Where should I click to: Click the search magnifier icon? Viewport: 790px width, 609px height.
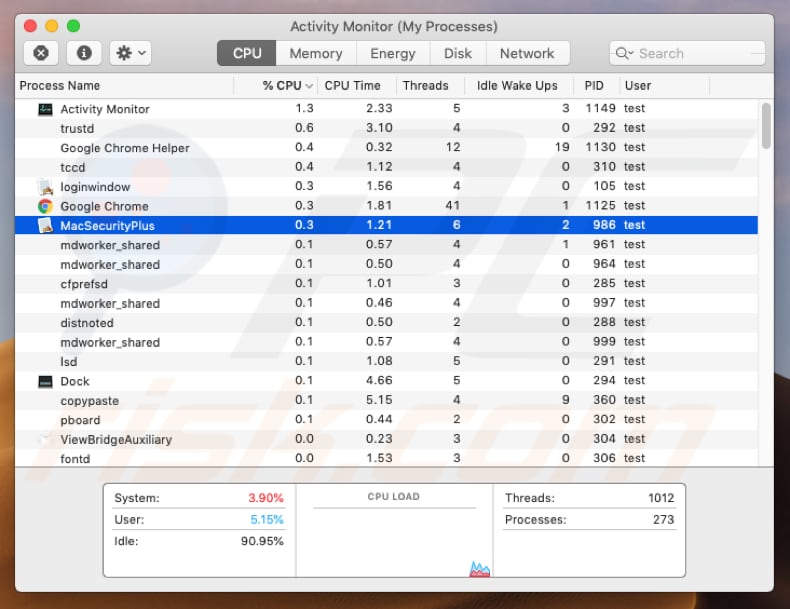point(623,53)
